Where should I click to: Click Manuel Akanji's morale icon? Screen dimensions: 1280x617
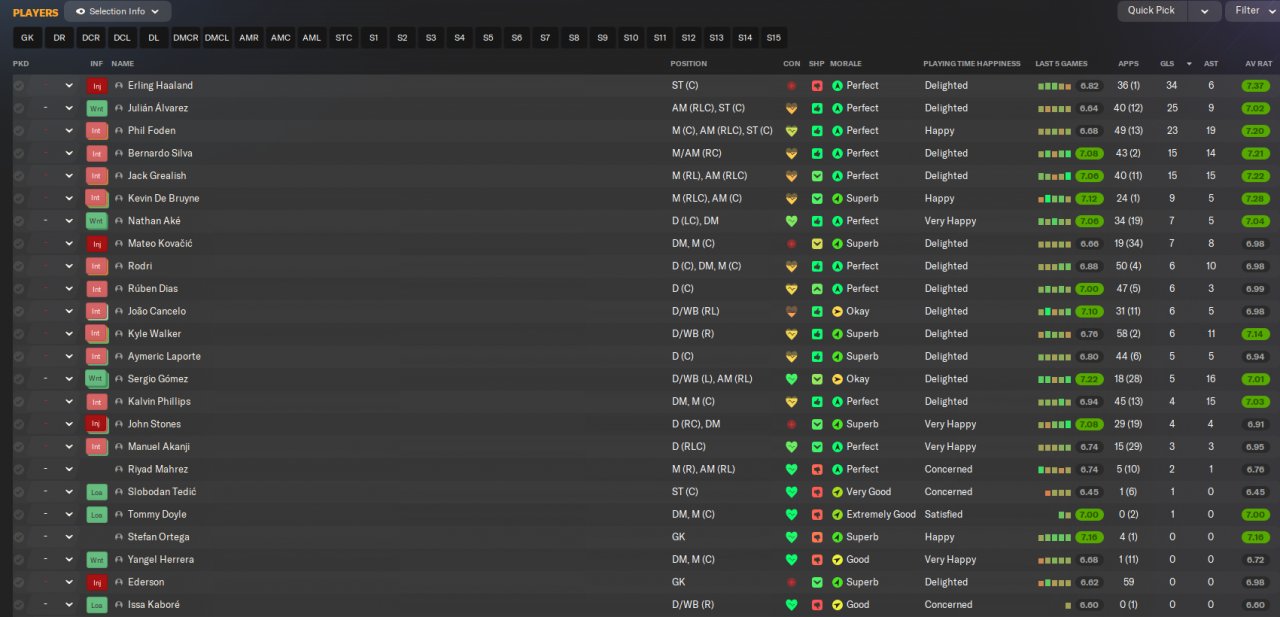click(x=838, y=447)
